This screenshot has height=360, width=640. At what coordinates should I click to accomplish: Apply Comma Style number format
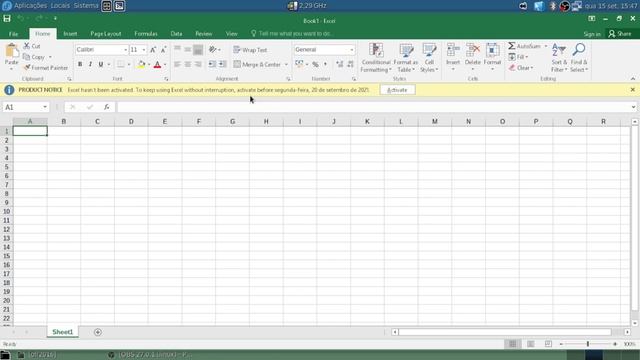point(325,64)
